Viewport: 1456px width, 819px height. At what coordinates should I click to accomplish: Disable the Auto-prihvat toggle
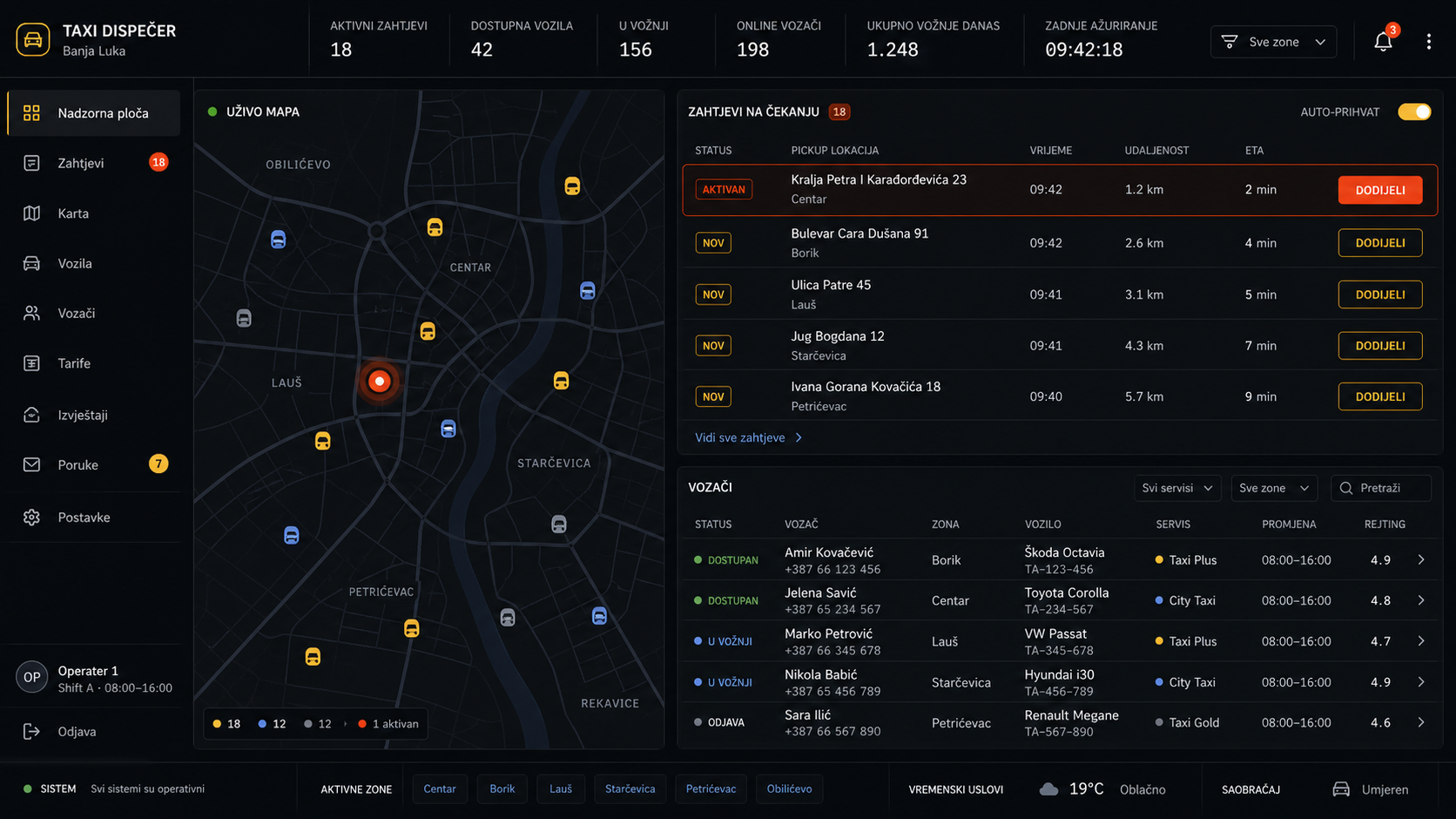click(x=1414, y=112)
